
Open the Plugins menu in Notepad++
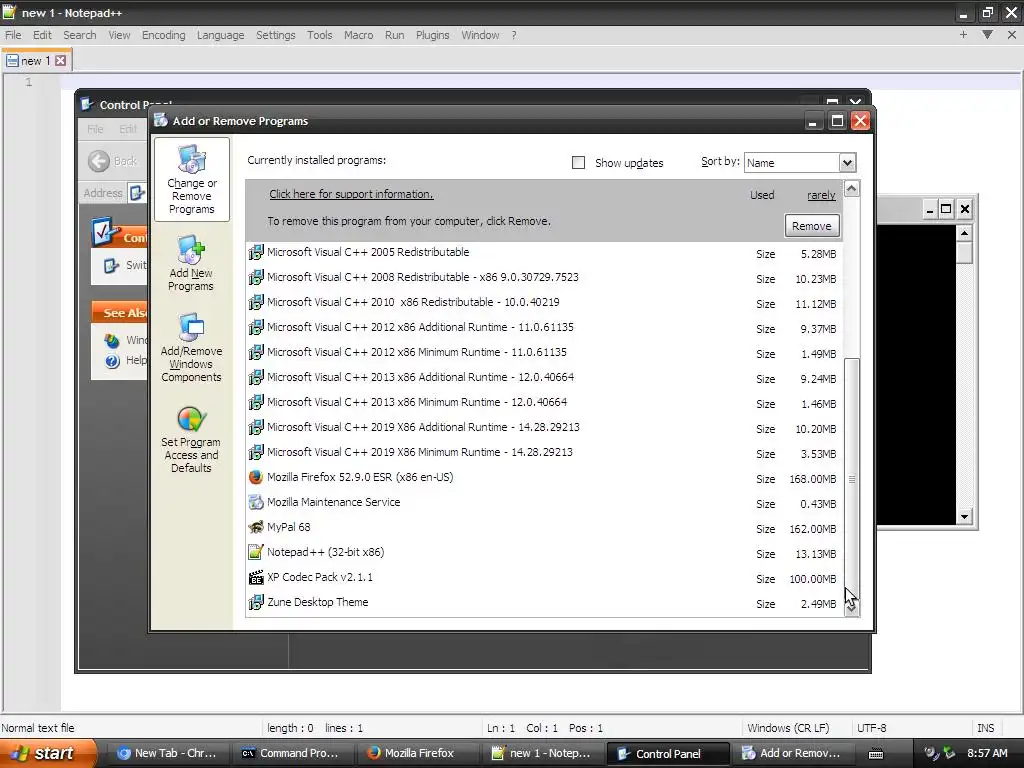[x=432, y=35]
